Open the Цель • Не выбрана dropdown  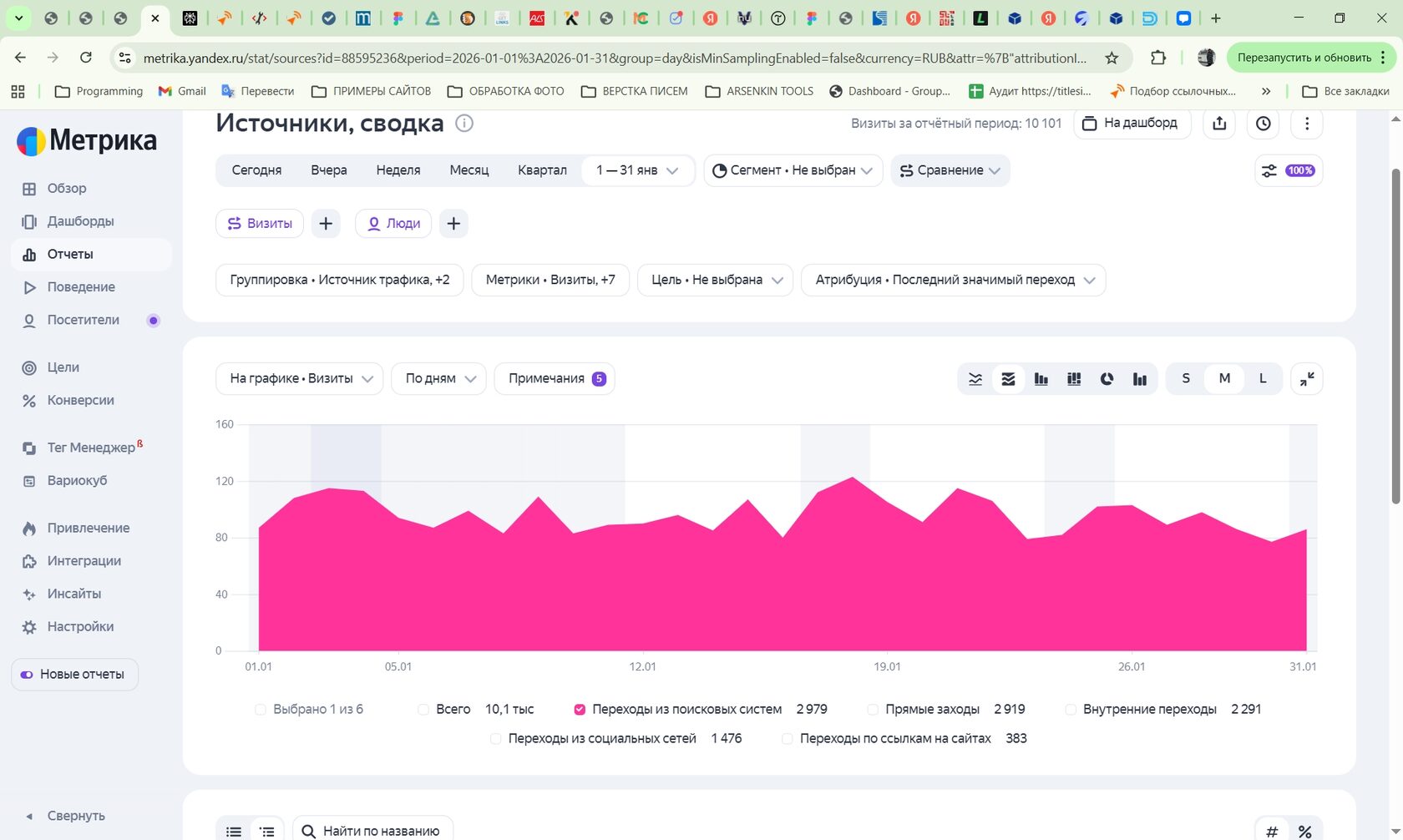715,280
